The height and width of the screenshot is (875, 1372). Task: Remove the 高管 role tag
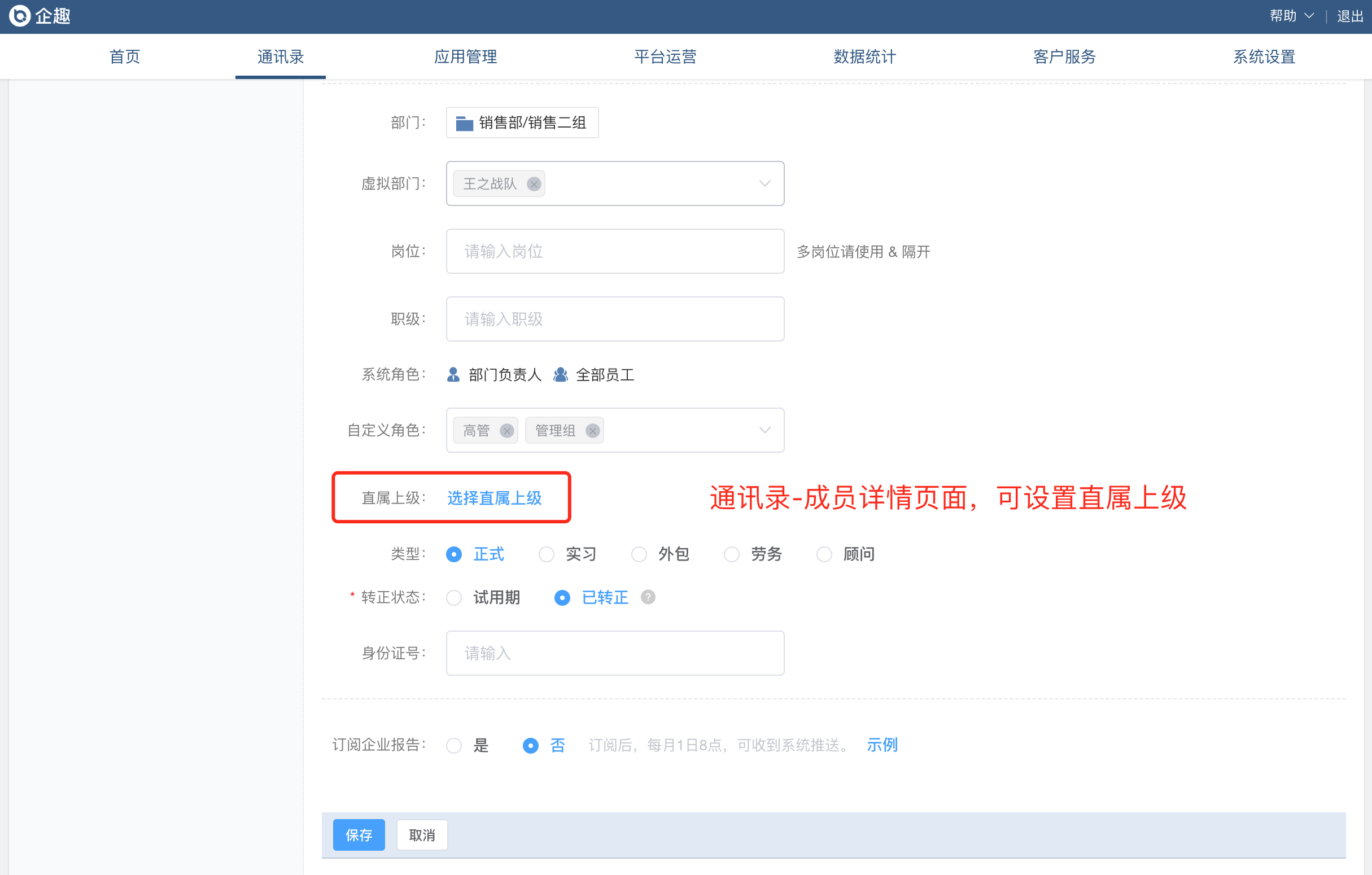tap(506, 431)
